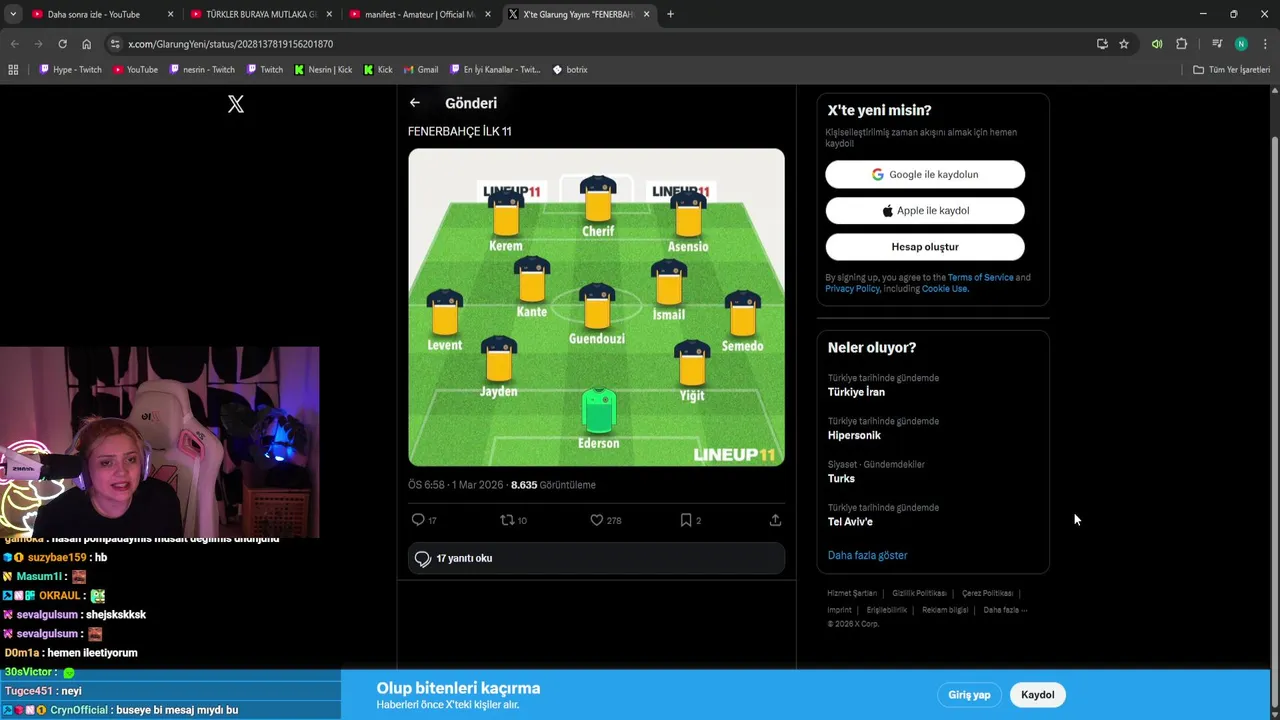The image size is (1280, 720).
Task: Open Gizlilik Politikası footer link
Action: pyautogui.click(x=919, y=593)
